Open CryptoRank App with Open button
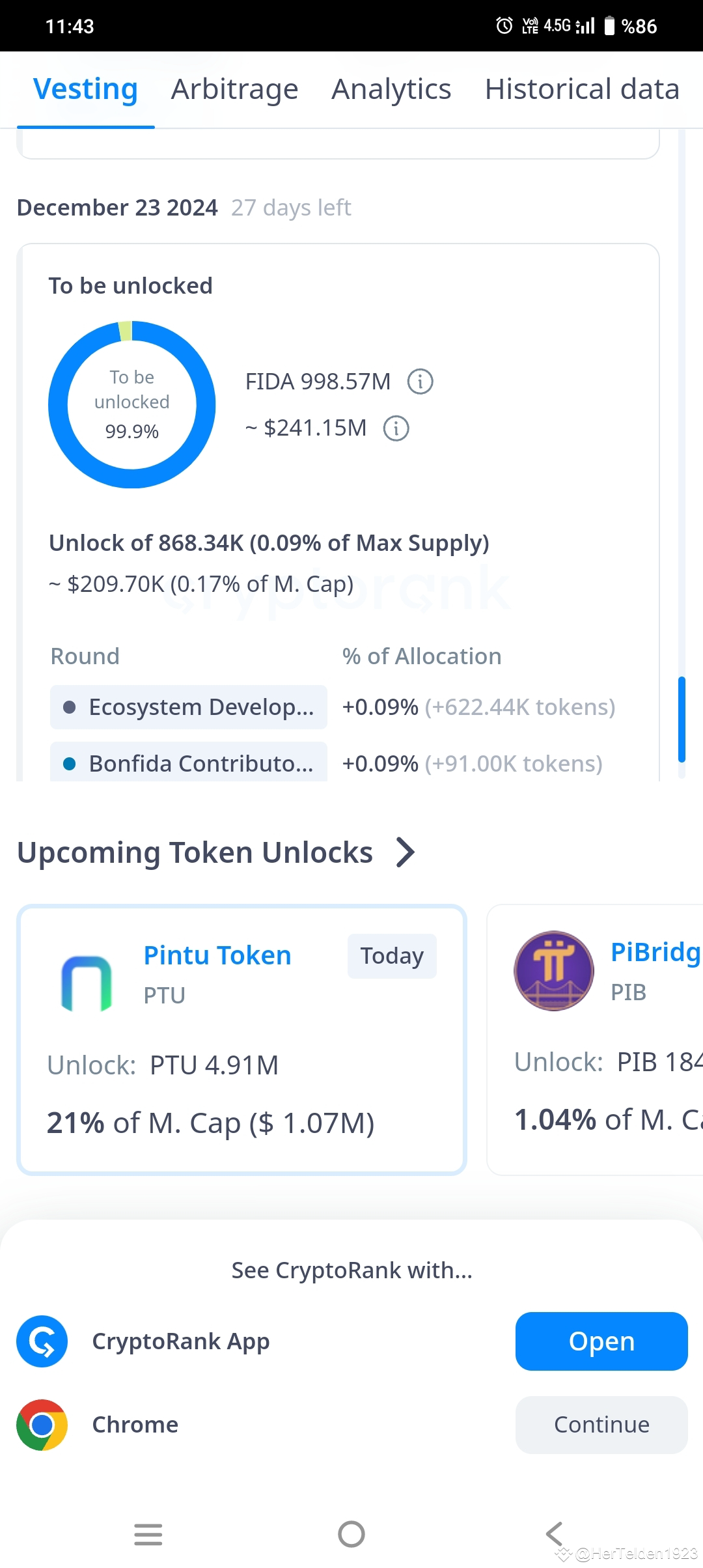This screenshot has width=703, height=1568. coord(601,1341)
